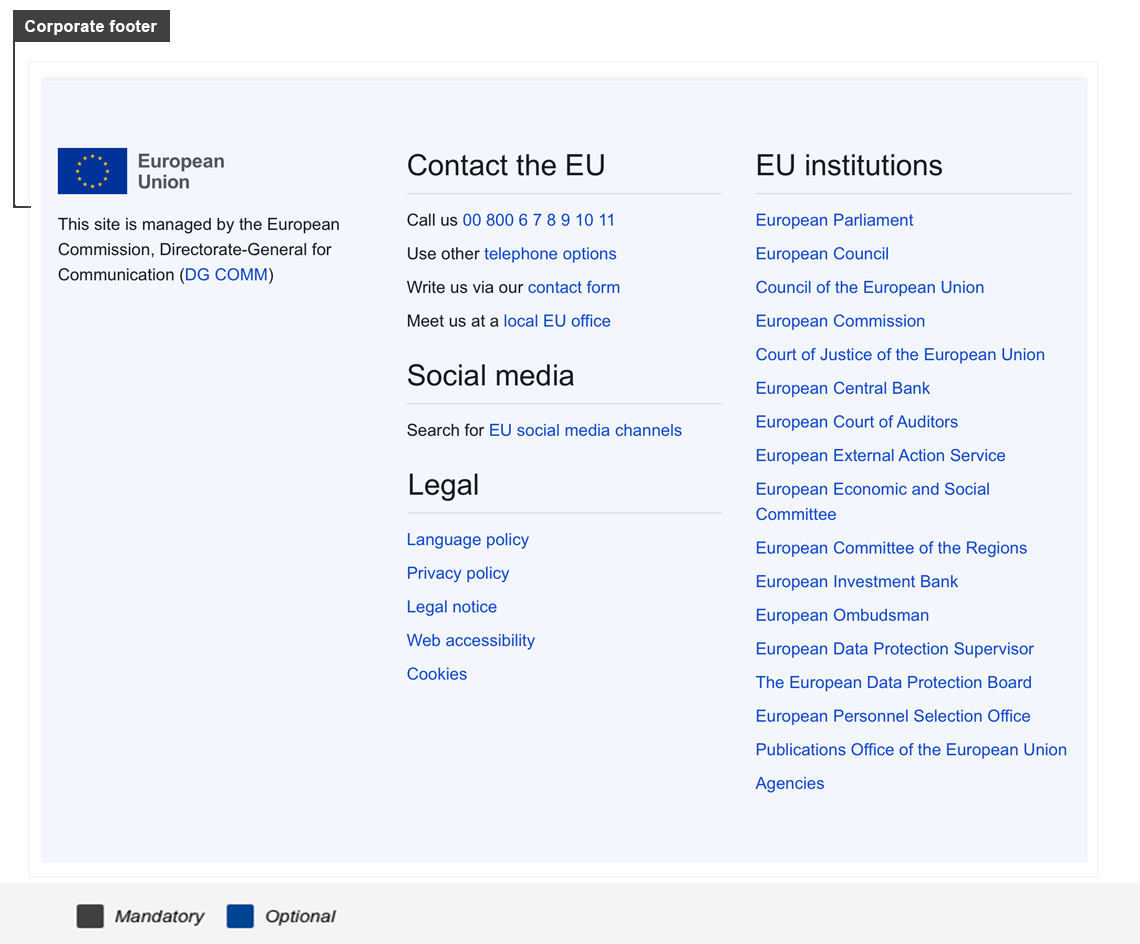Viewport: 1140px width, 944px height.
Task: Select Council of the European Union
Action: coord(870,287)
